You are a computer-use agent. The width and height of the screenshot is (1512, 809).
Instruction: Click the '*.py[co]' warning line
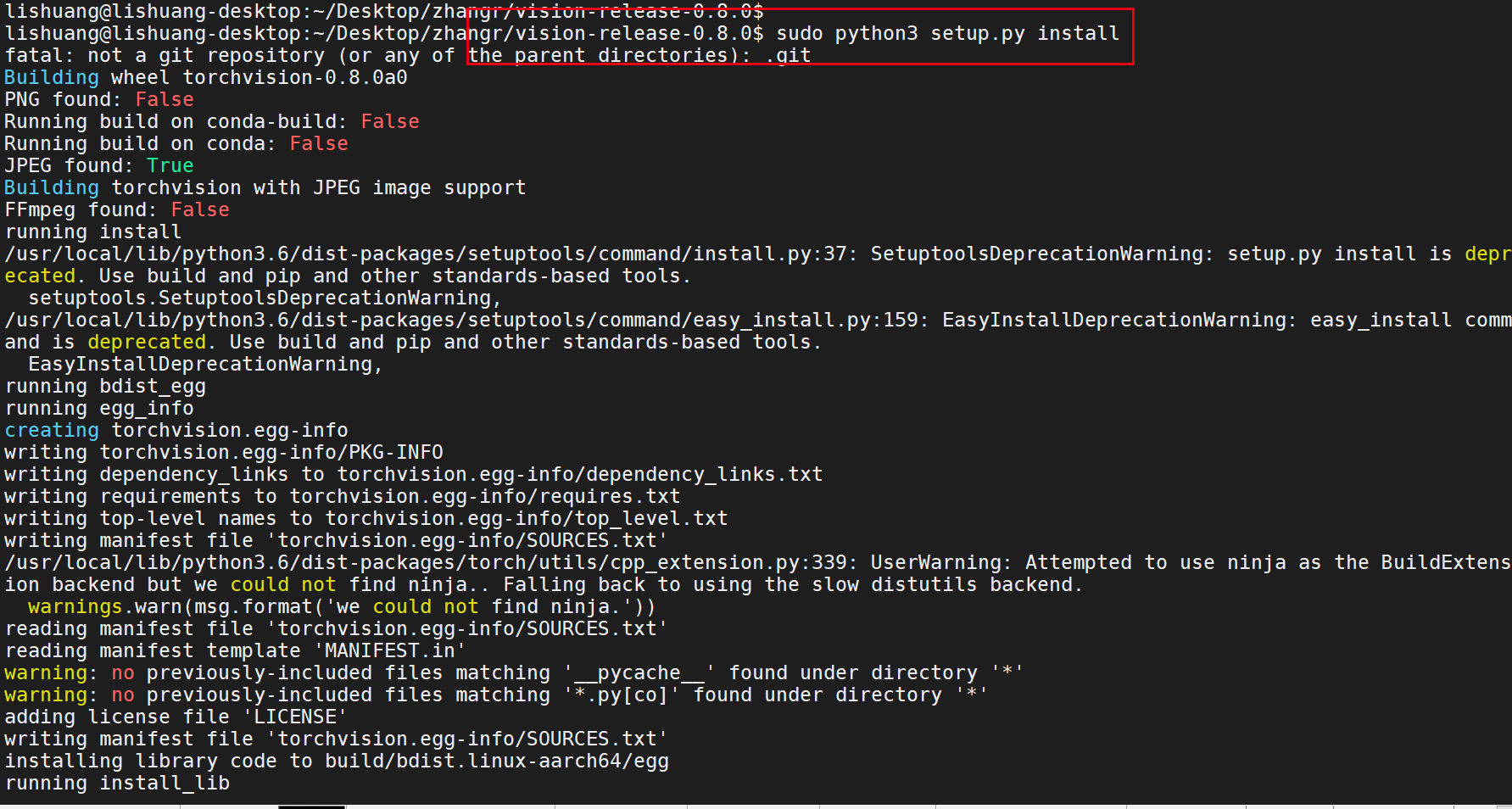496,695
